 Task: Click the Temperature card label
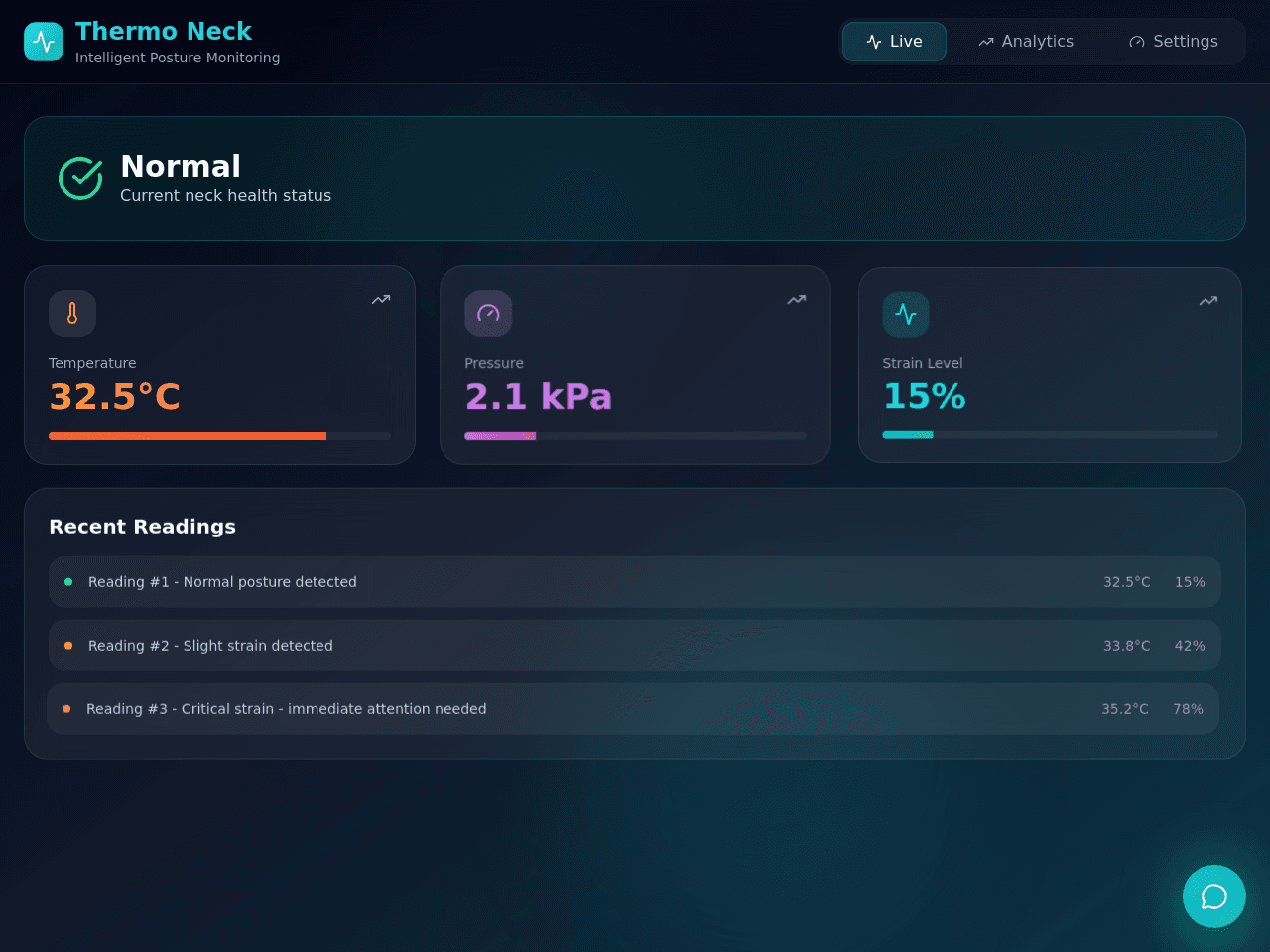[92, 363]
